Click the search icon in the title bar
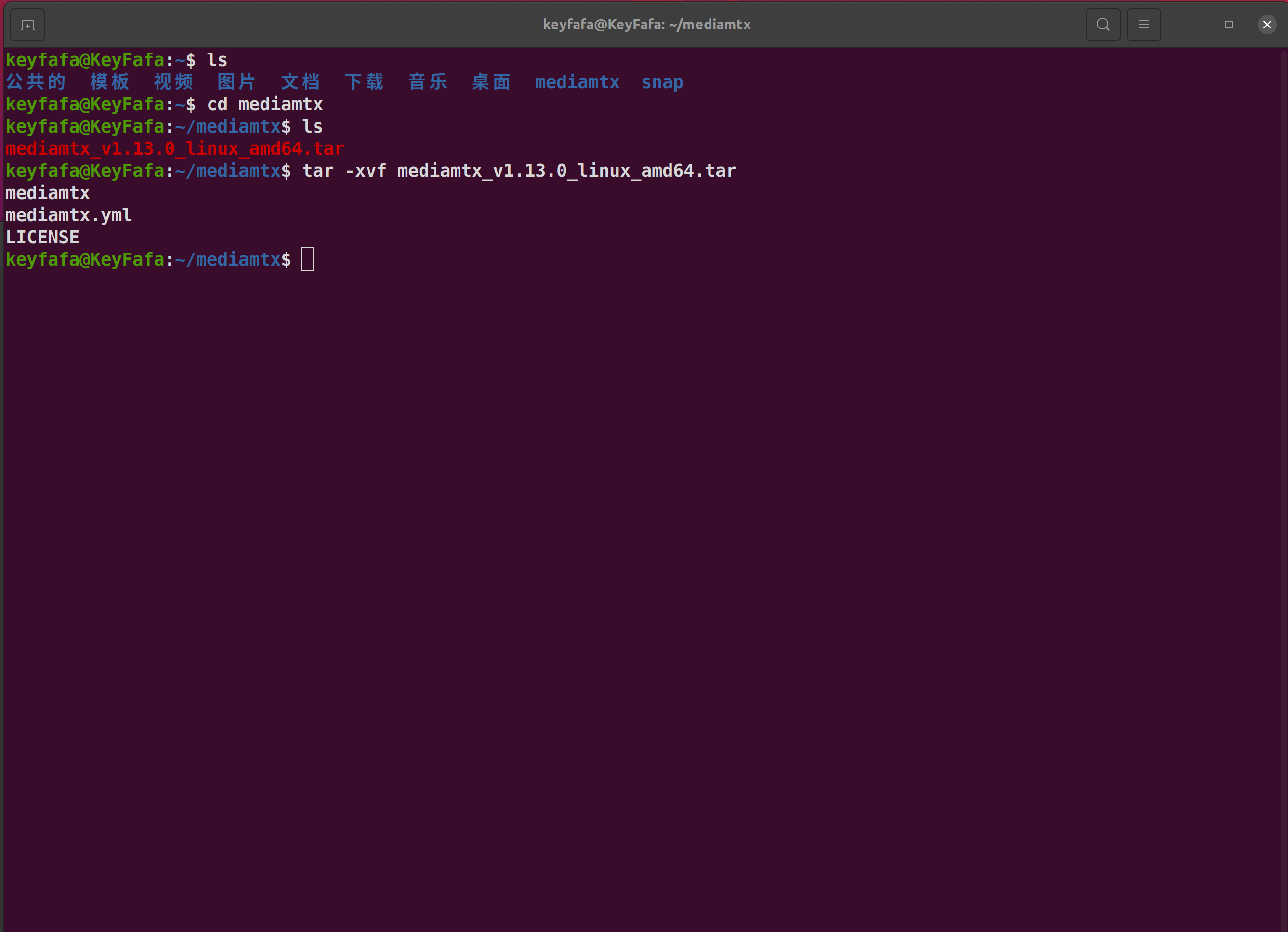Viewport: 1288px width, 932px height. point(1104,25)
